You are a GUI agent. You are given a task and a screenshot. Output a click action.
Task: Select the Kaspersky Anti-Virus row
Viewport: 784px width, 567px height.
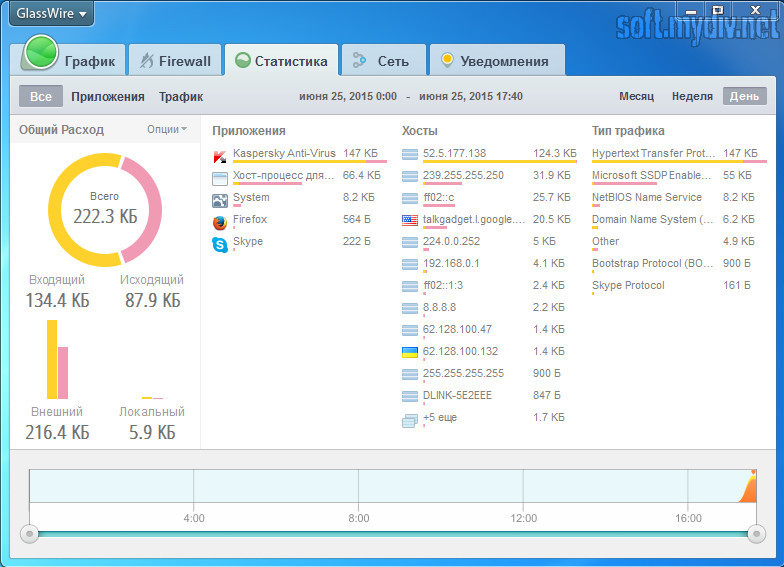[x=299, y=155]
